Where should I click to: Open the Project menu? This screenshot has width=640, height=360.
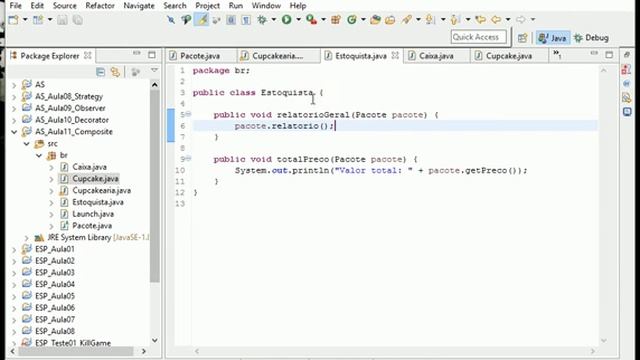tap(207, 6)
